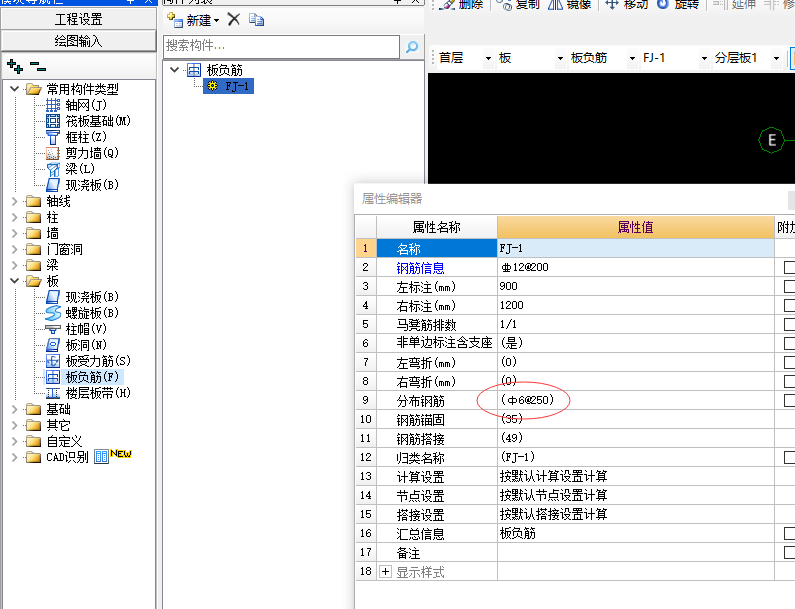Toggle checkbox for 归类名称 row
Viewport: 795px width, 609px height.
pyautogui.click(x=789, y=457)
